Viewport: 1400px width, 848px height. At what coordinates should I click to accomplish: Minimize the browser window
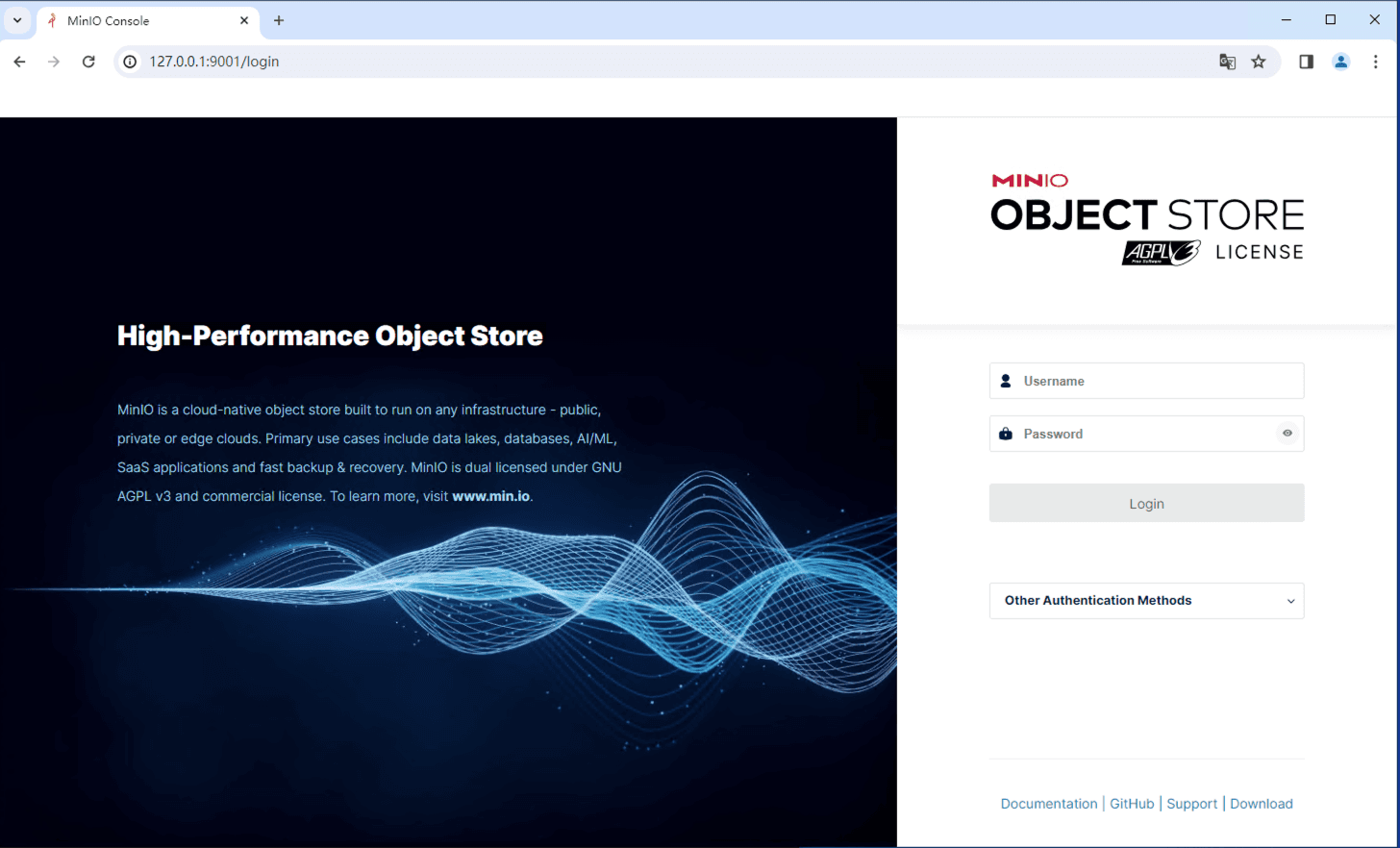point(1287,20)
